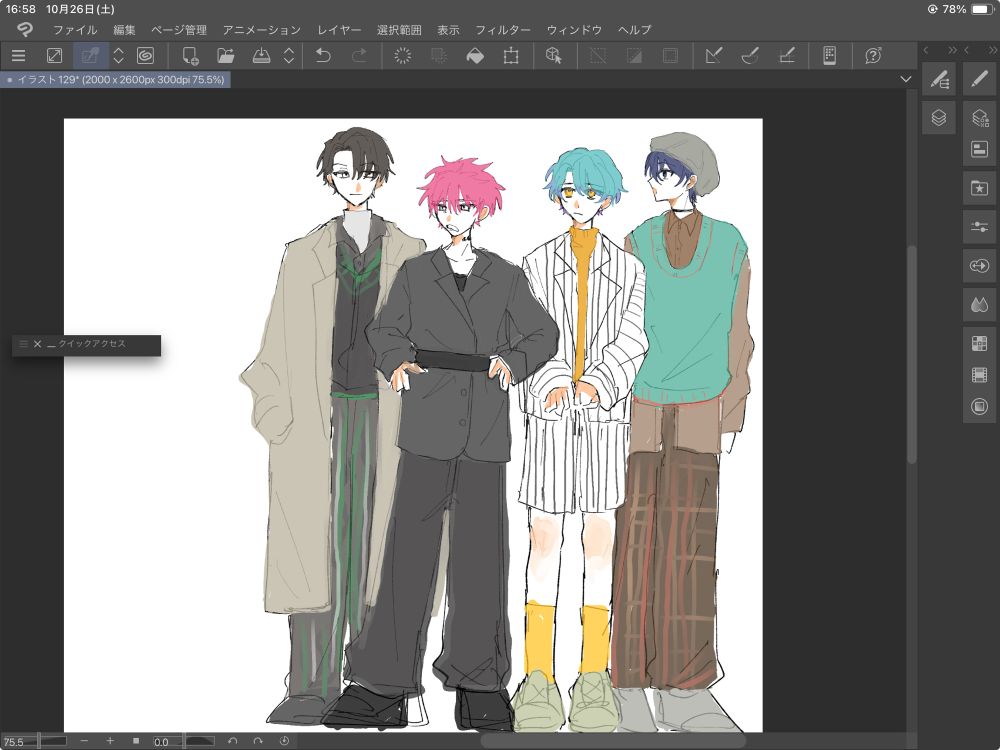Click the Fill paint bucket icon
This screenshot has width=1000, height=750.
[475, 56]
